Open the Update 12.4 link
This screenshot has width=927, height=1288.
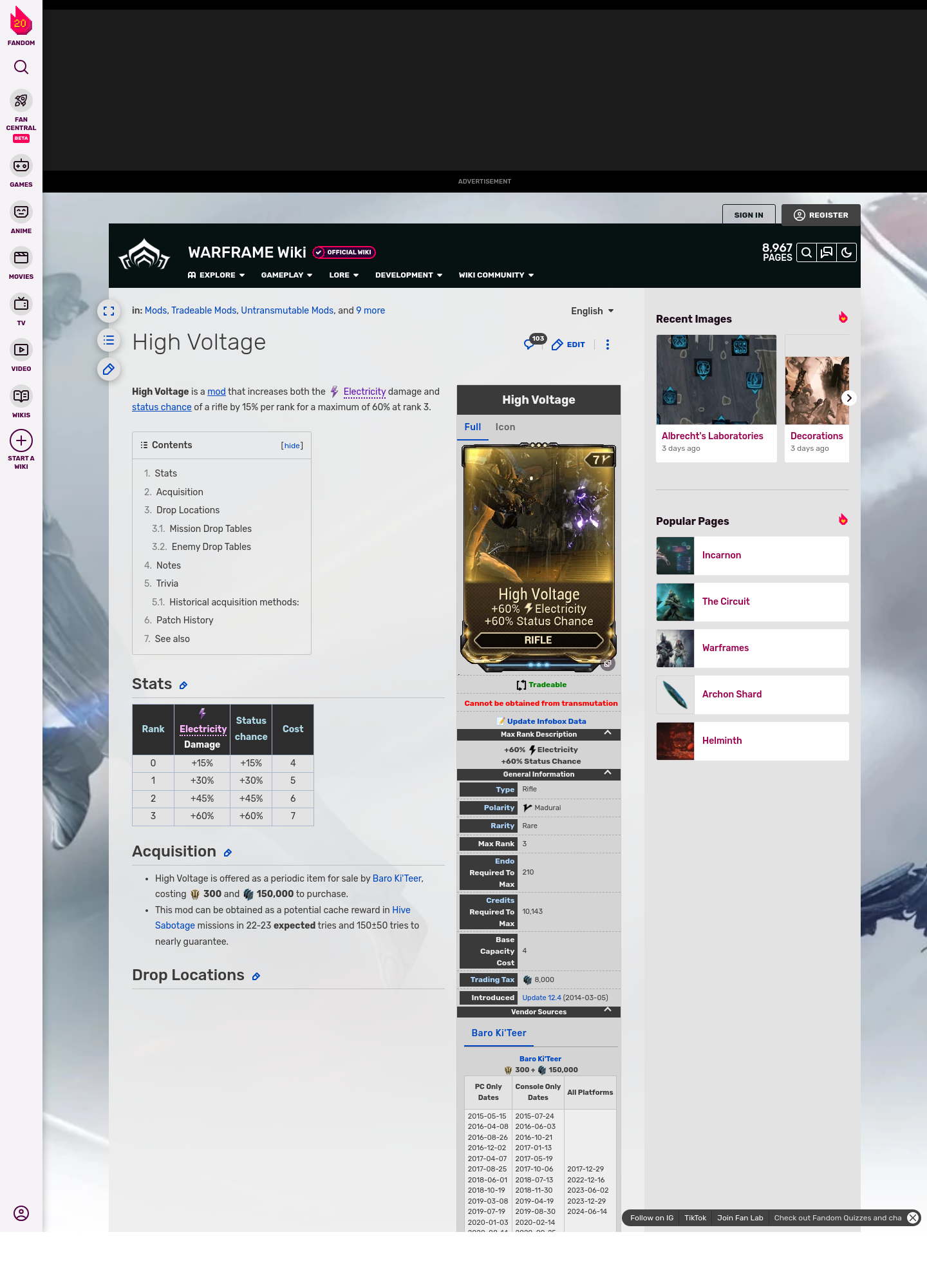point(541,998)
